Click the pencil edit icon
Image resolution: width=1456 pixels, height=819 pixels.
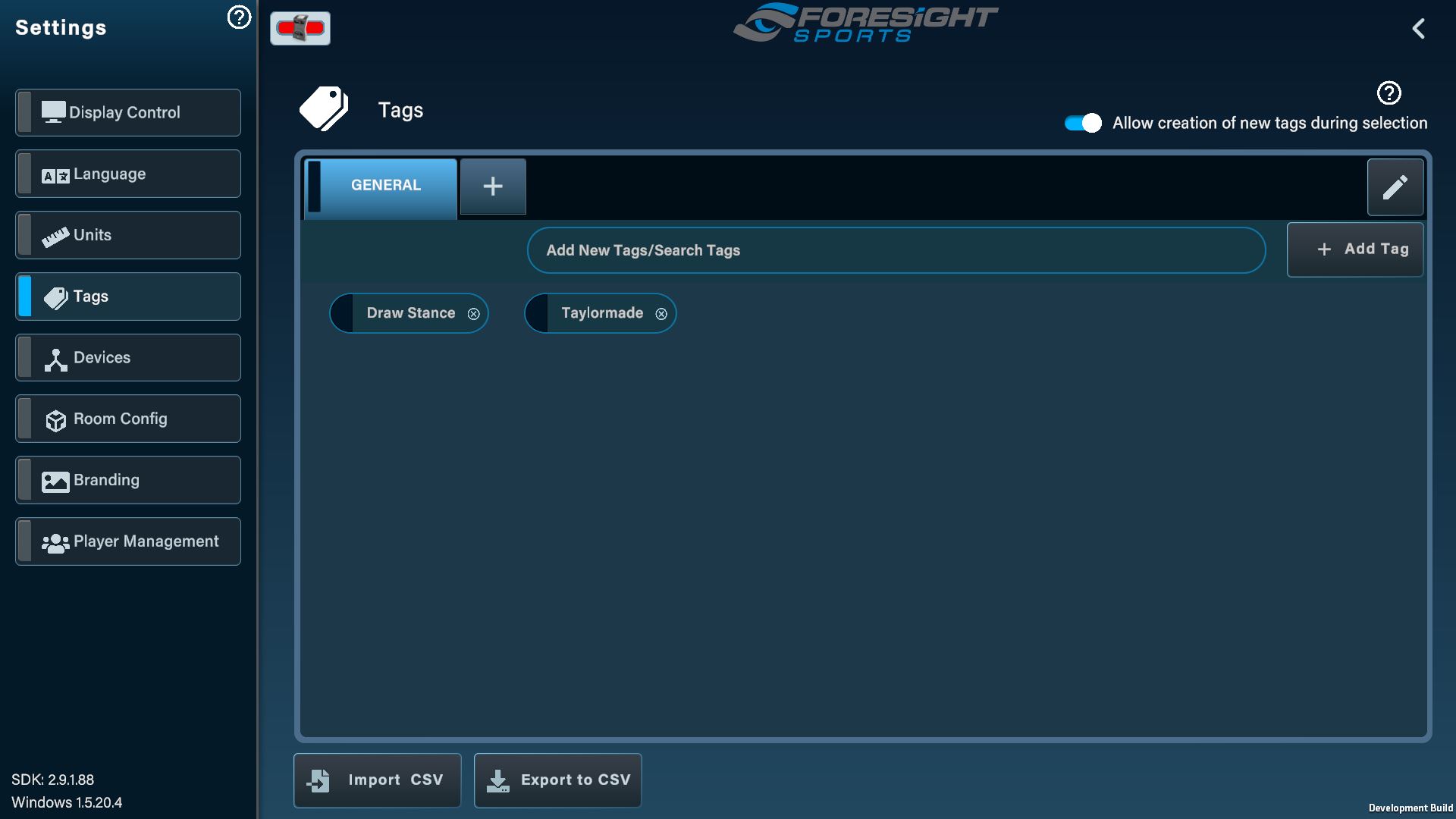tap(1395, 187)
